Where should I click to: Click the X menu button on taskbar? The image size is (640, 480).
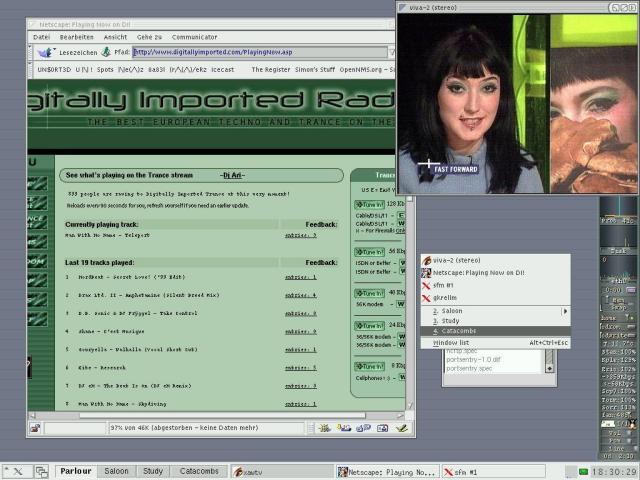[x=17, y=471]
